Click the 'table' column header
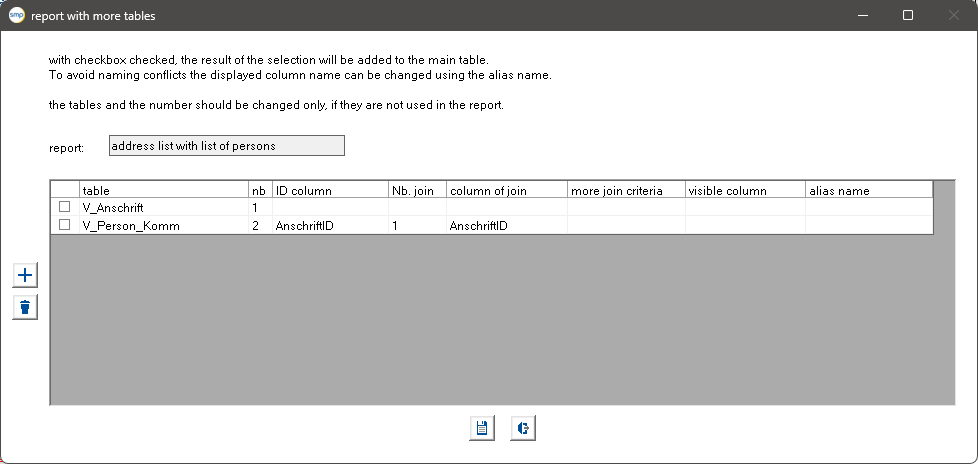The width and height of the screenshot is (978, 464). pos(164,190)
